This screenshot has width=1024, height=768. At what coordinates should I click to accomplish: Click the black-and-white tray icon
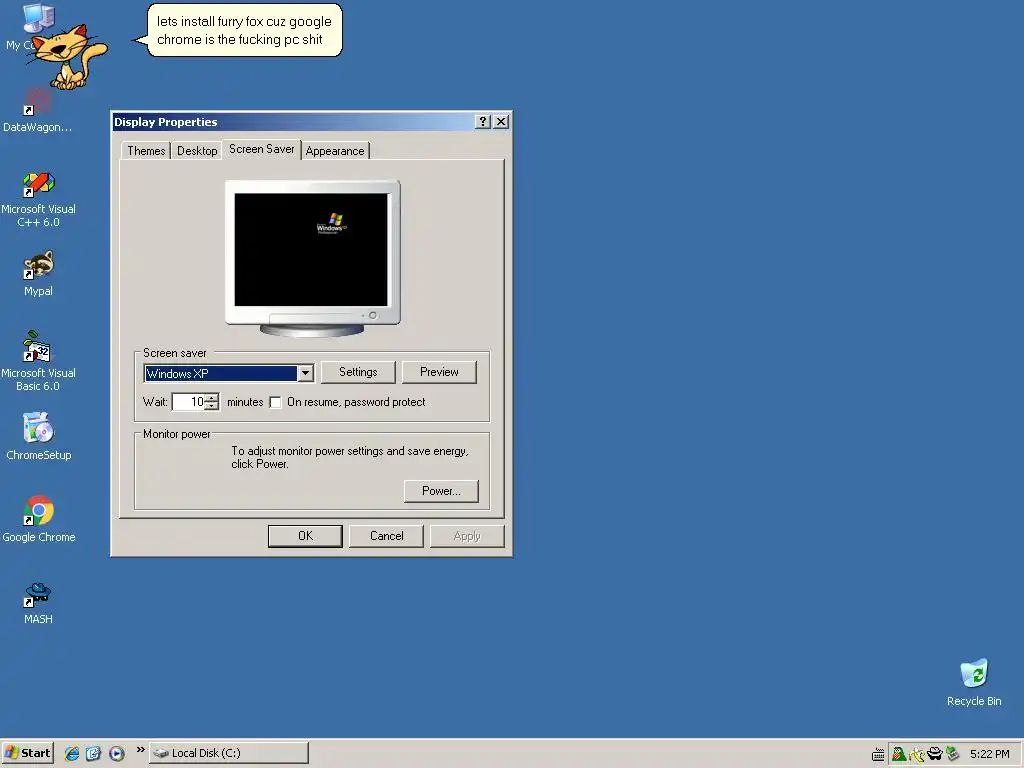935,754
